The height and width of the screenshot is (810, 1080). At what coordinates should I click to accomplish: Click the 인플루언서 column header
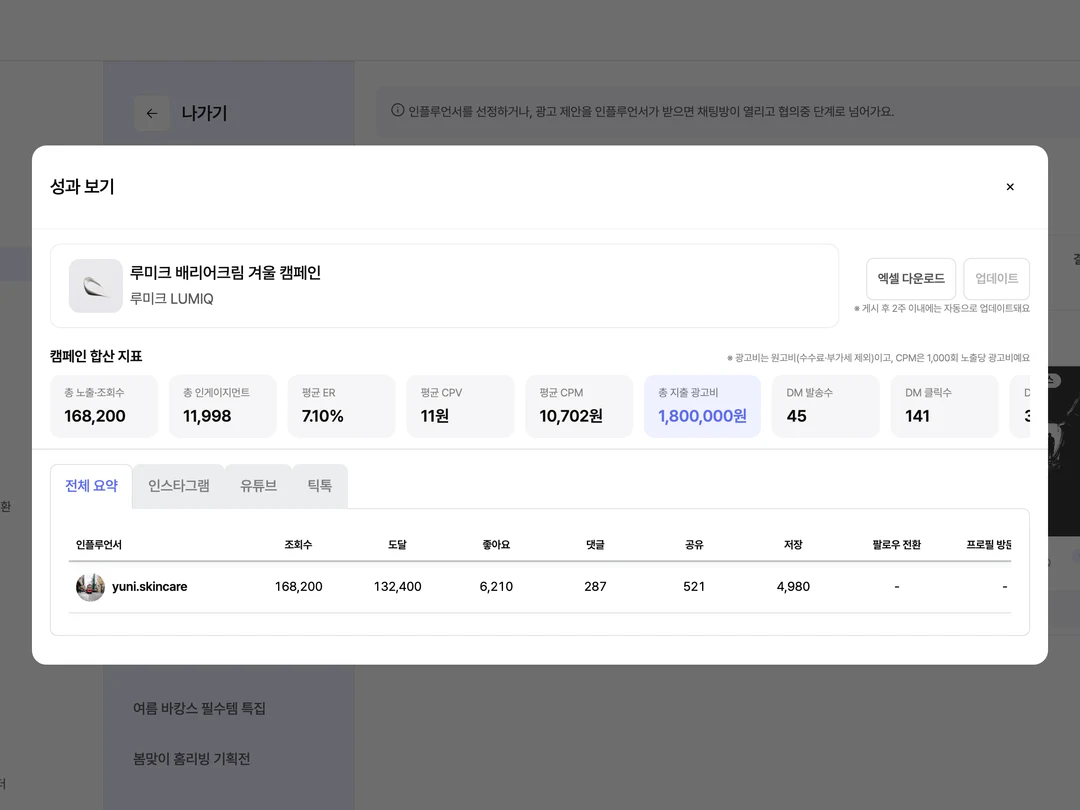pos(98,545)
